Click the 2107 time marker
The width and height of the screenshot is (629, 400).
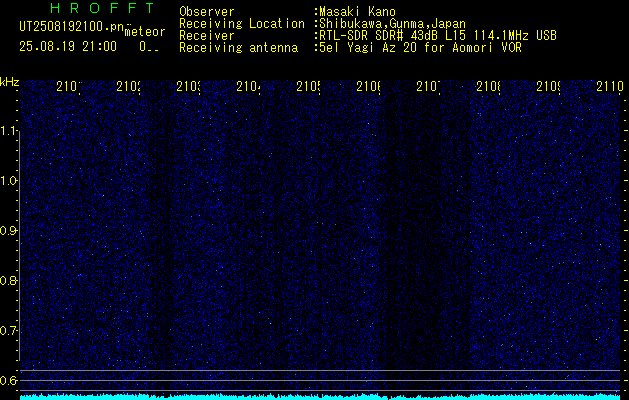coord(428,86)
